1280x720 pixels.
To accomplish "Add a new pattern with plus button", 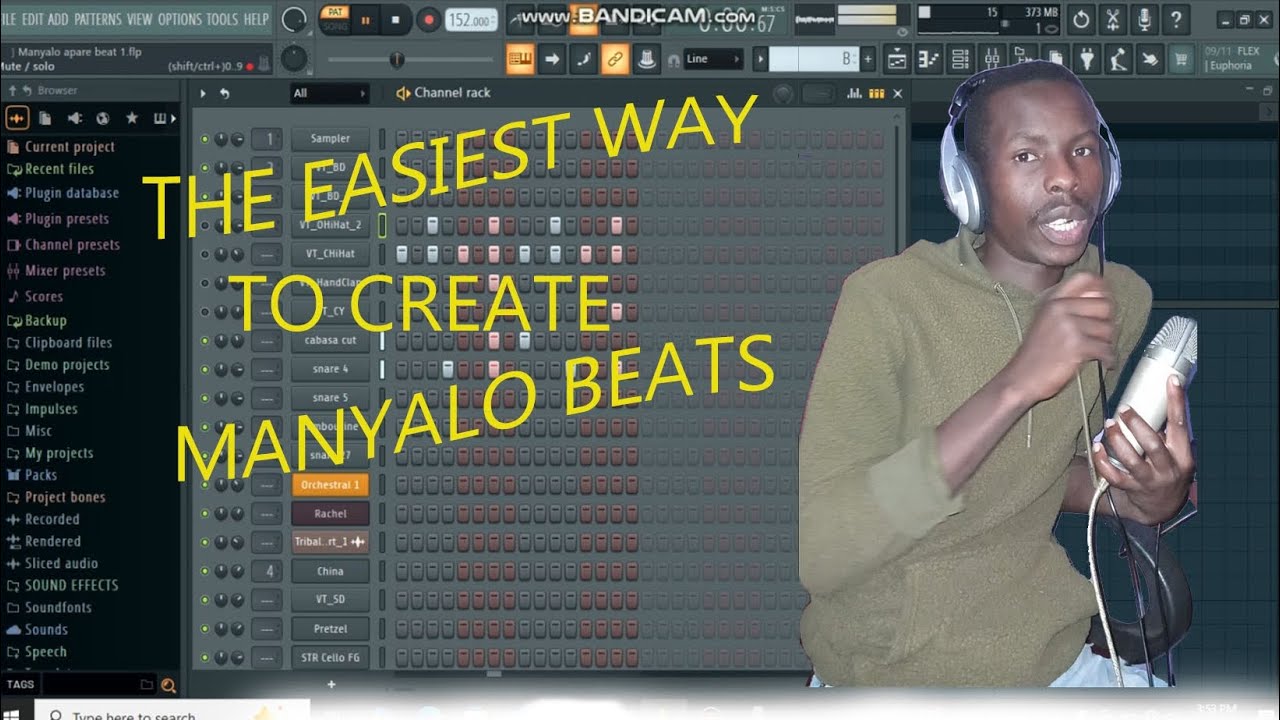I will 868,59.
